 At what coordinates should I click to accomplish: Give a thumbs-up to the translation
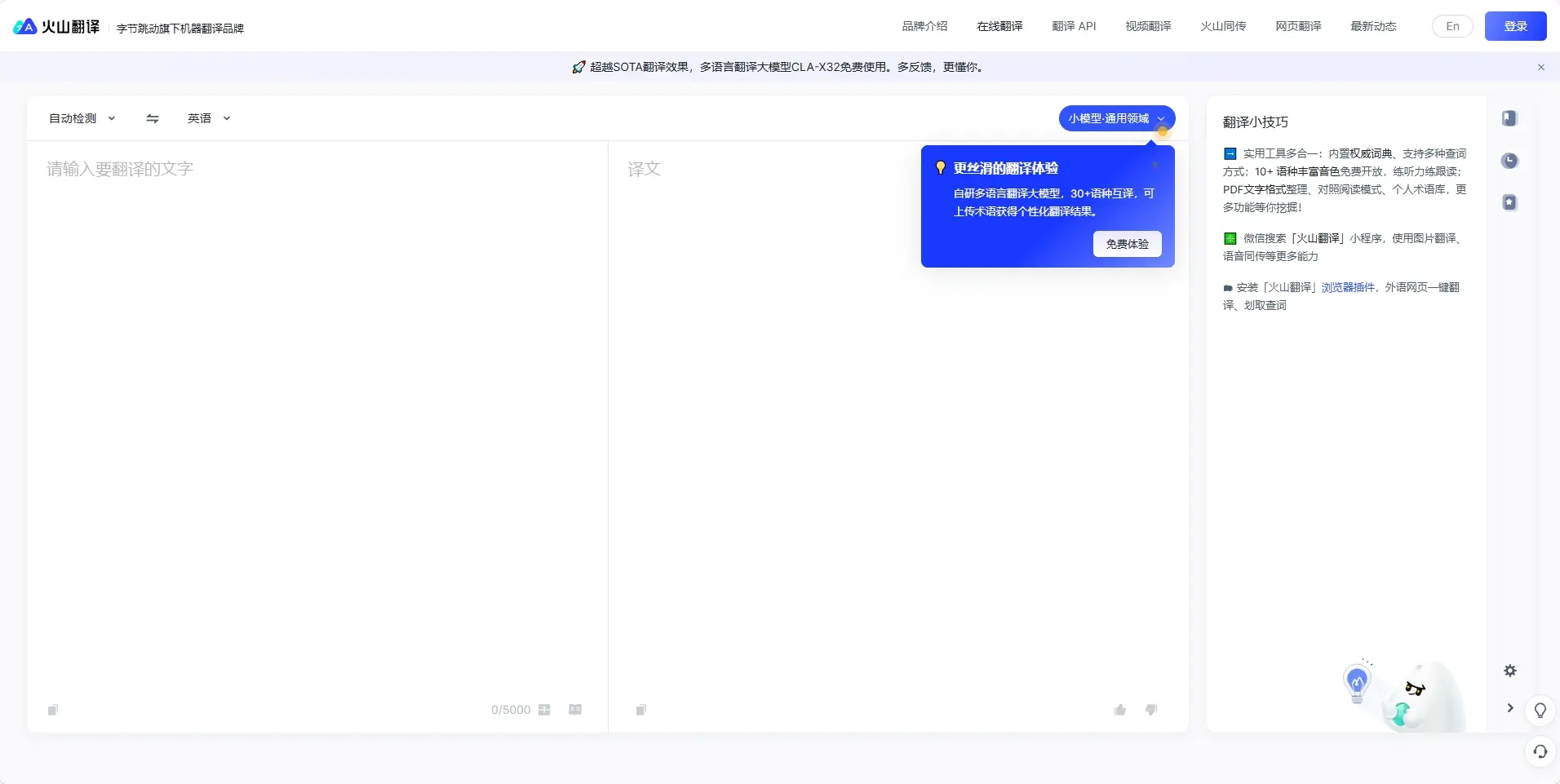pyautogui.click(x=1119, y=710)
